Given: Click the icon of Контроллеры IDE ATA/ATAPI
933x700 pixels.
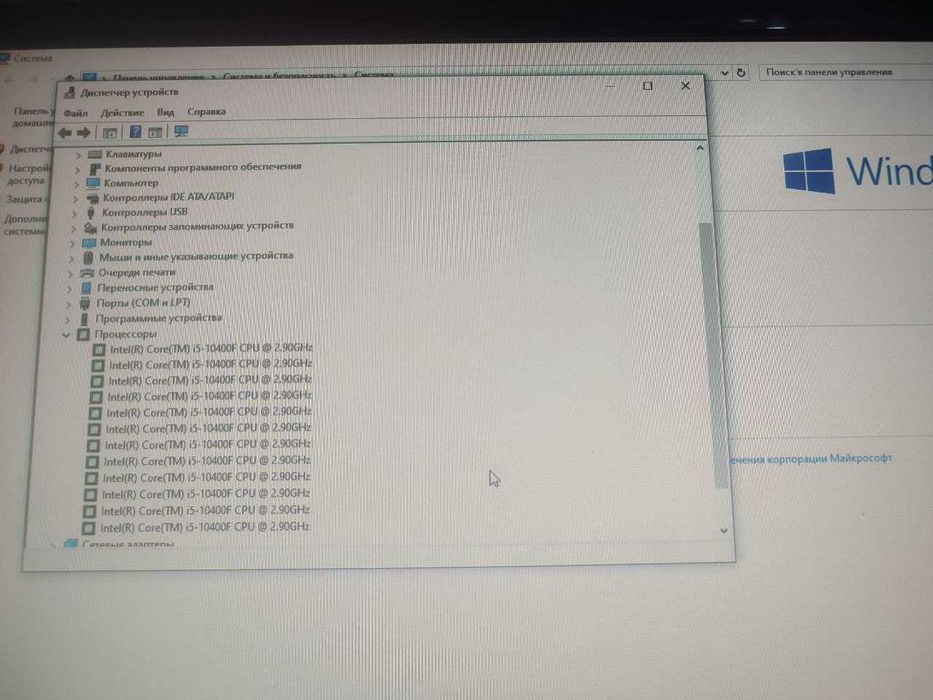Looking at the screenshot, I should 92,198.
